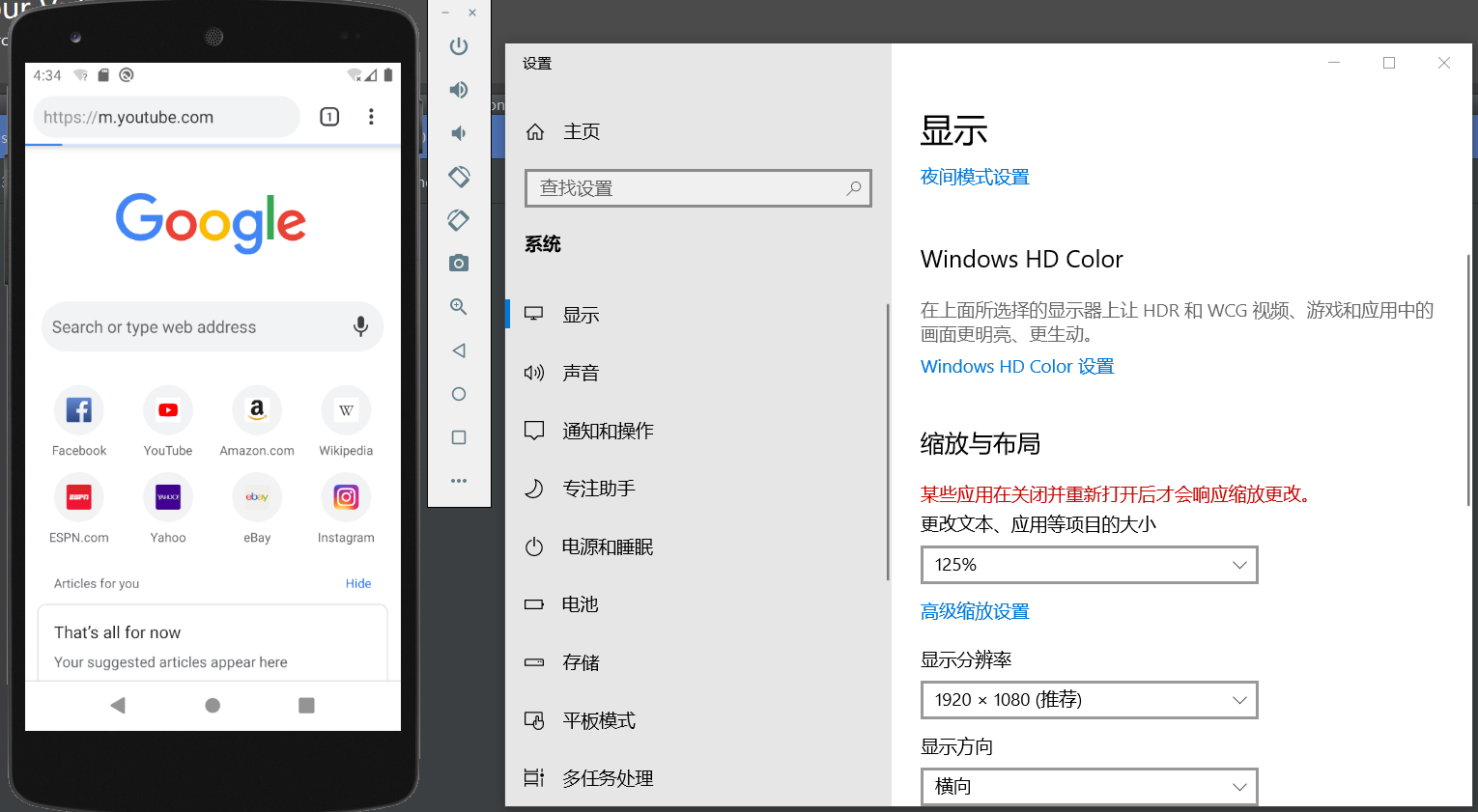
Task: Tap Android recents navigation button on phone screen
Action: [x=306, y=706]
